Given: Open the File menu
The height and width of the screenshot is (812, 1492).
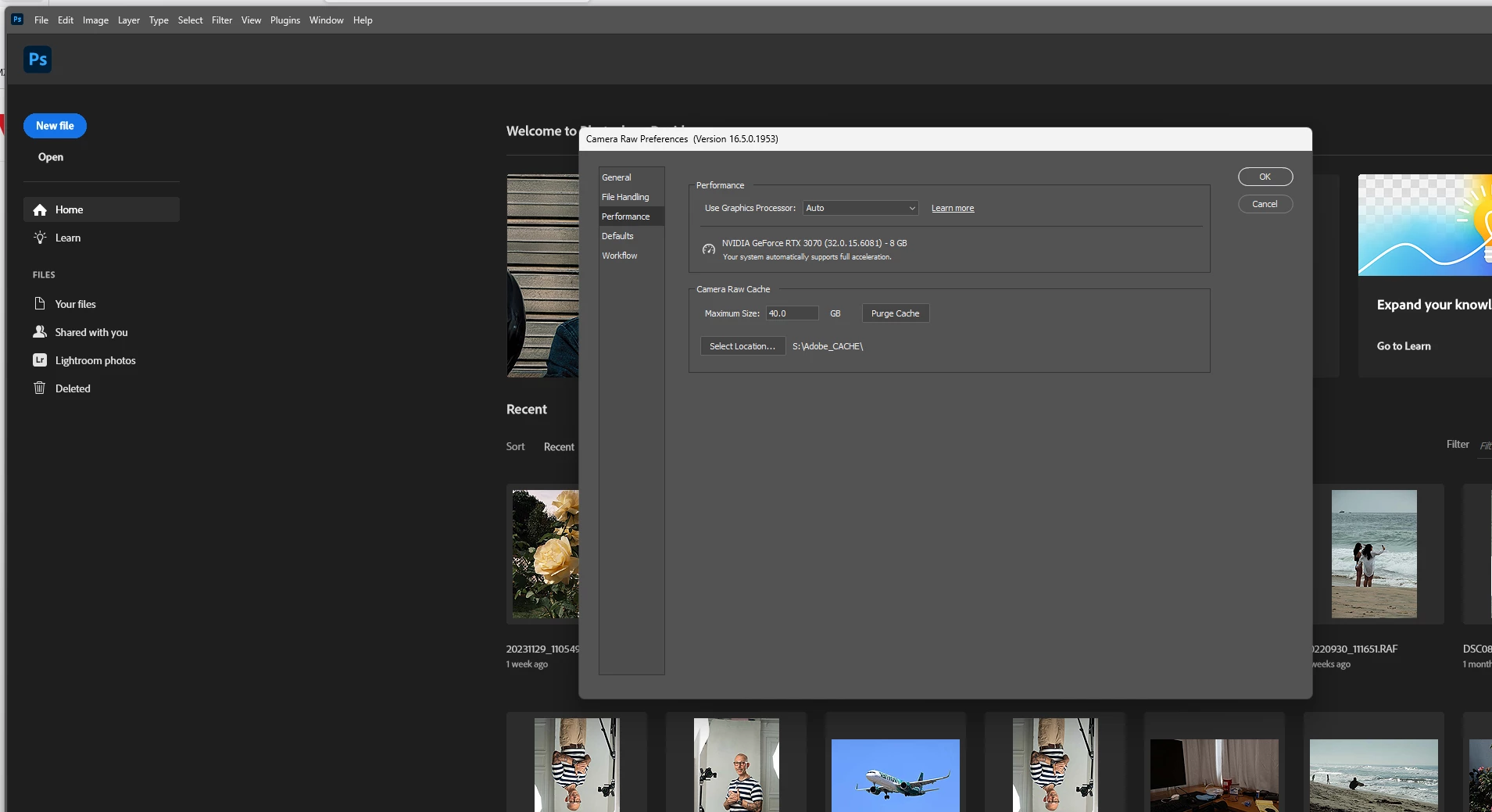Looking at the screenshot, I should pyautogui.click(x=41, y=20).
